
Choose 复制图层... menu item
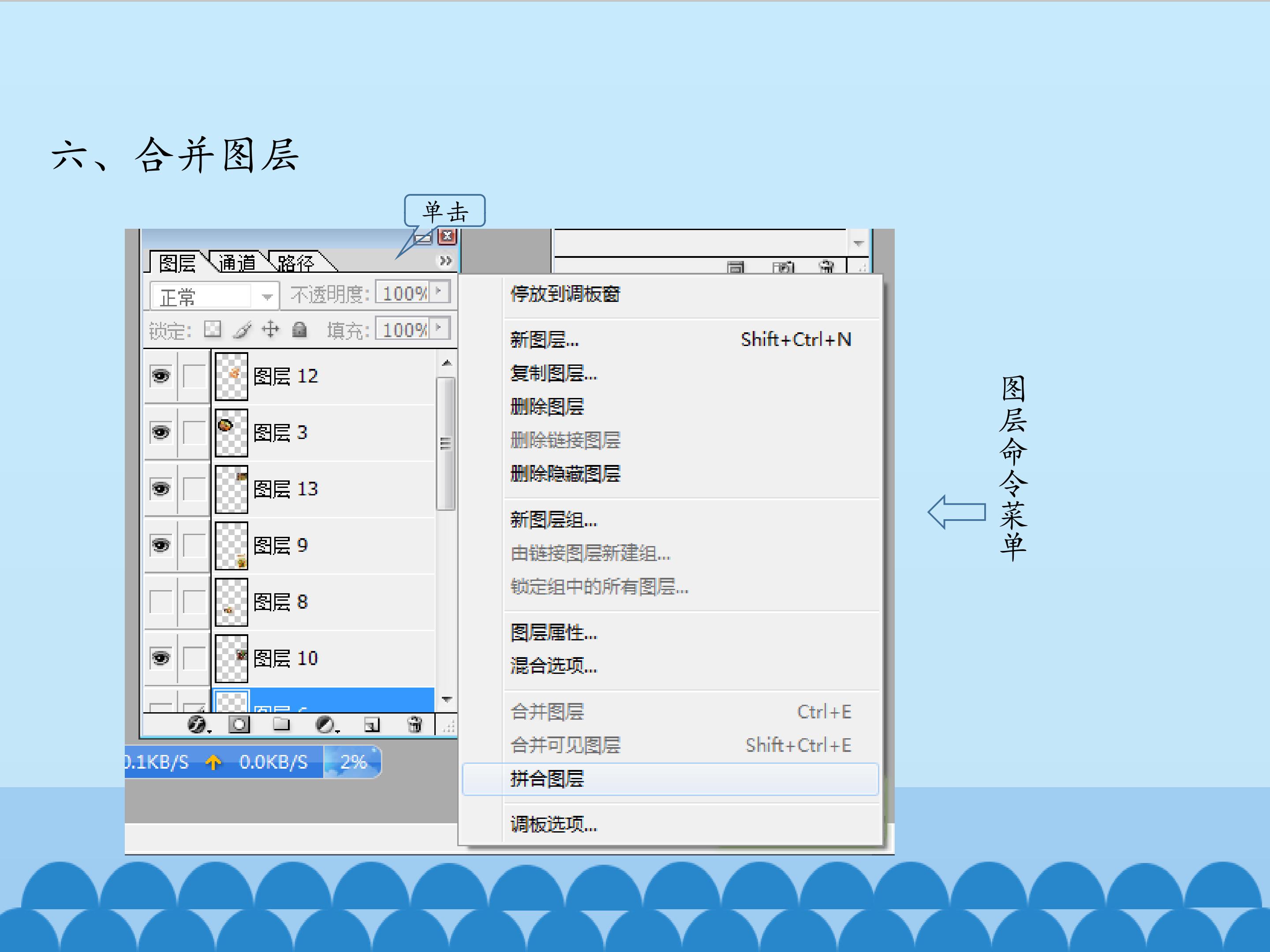point(670,374)
